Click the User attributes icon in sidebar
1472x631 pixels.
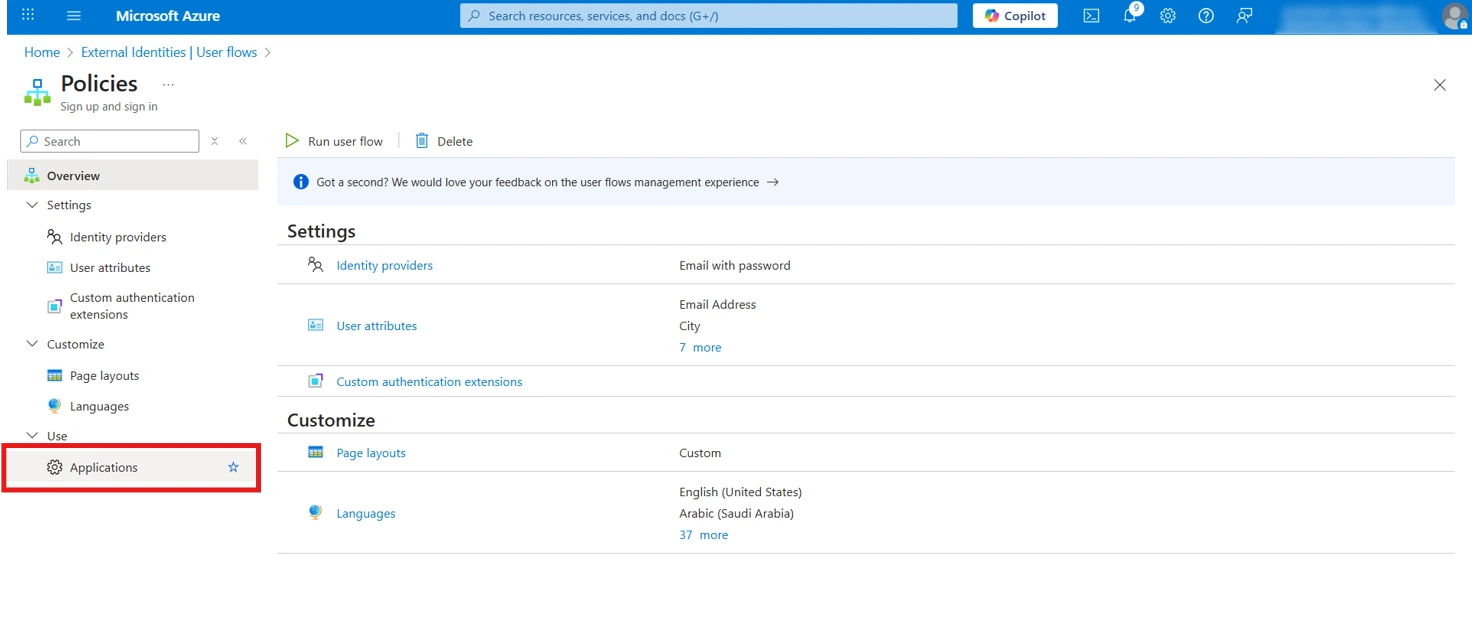pyautogui.click(x=53, y=267)
